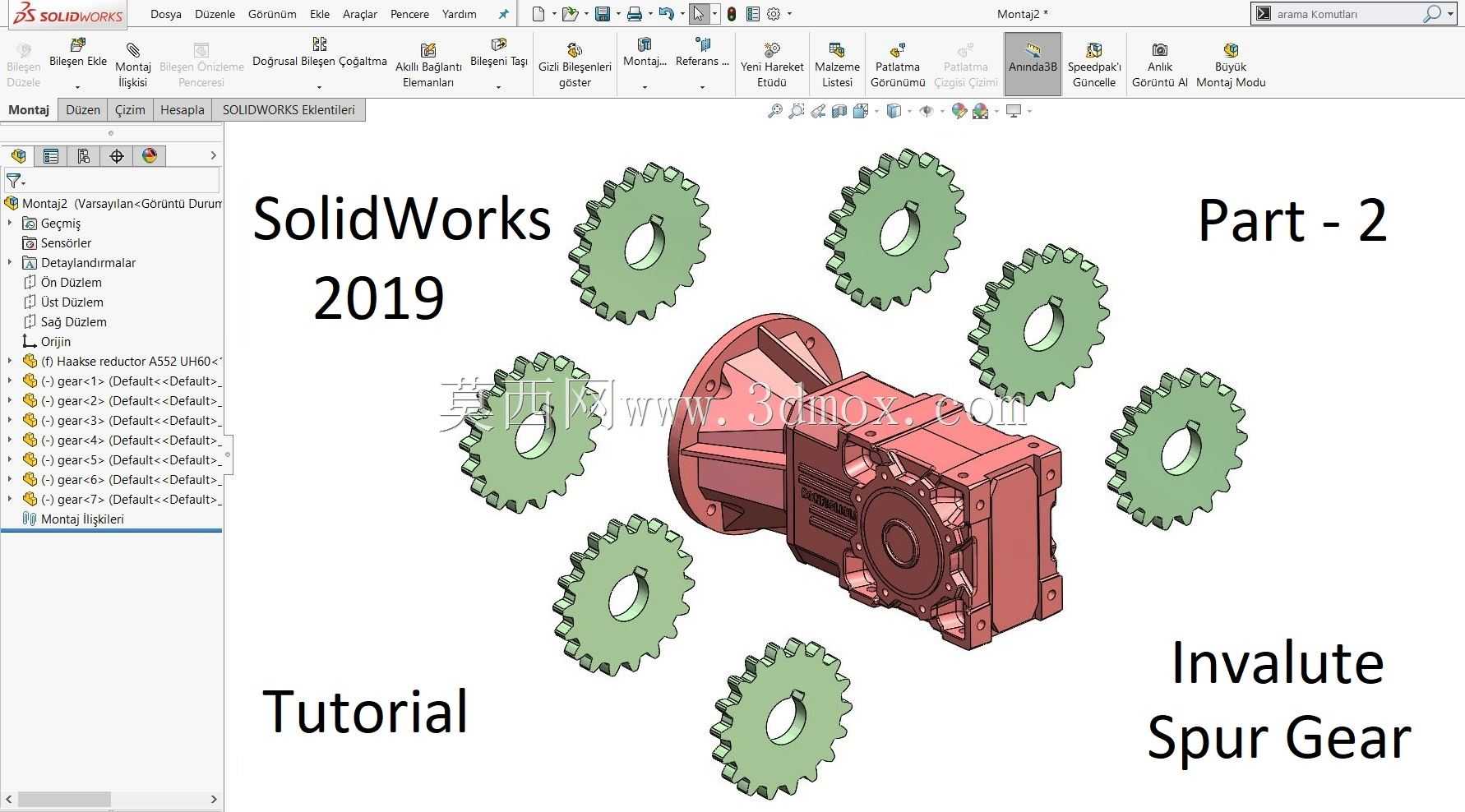Open the File Properties list icon

(x=753, y=14)
